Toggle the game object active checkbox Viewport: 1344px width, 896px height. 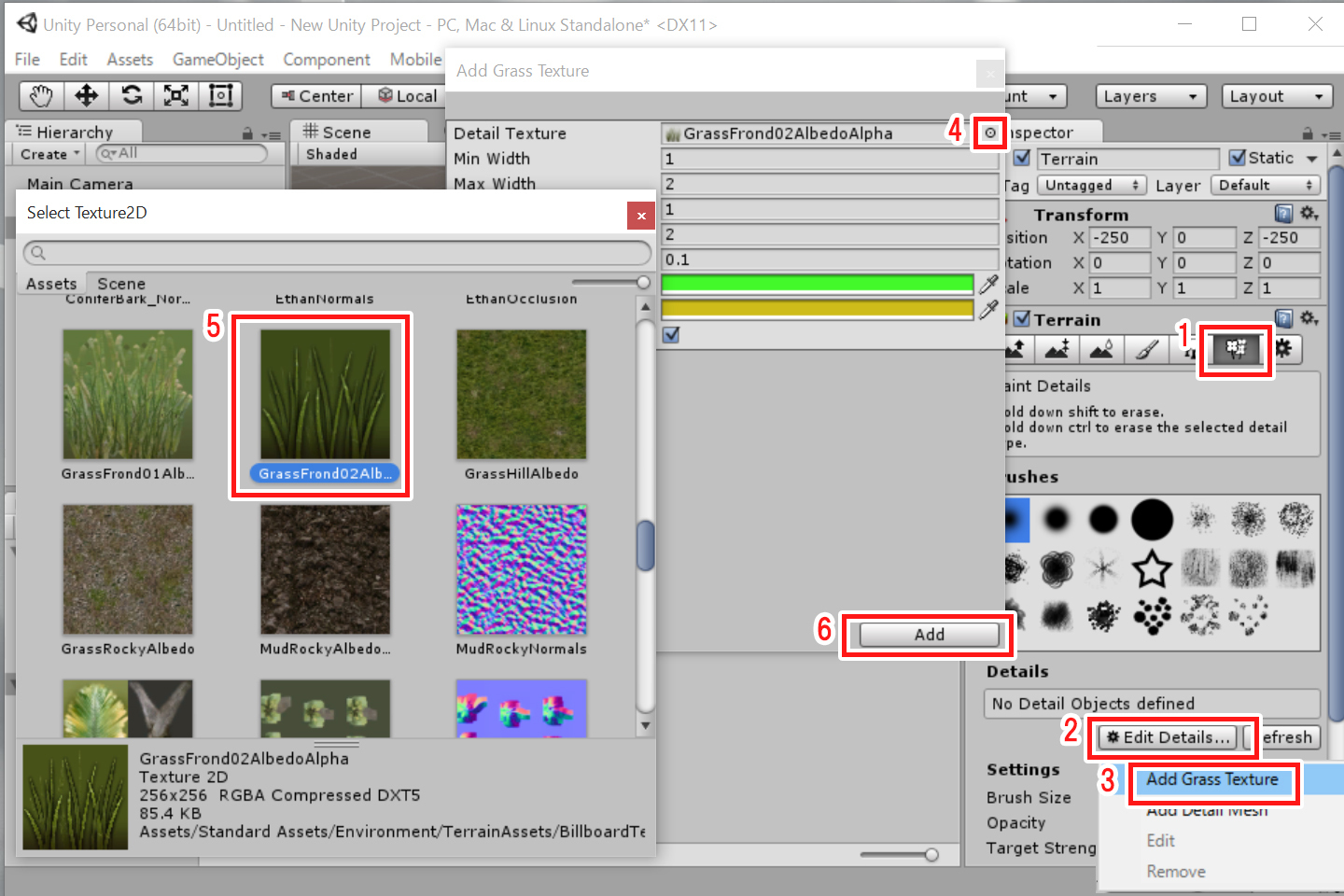(x=1022, y=158)
